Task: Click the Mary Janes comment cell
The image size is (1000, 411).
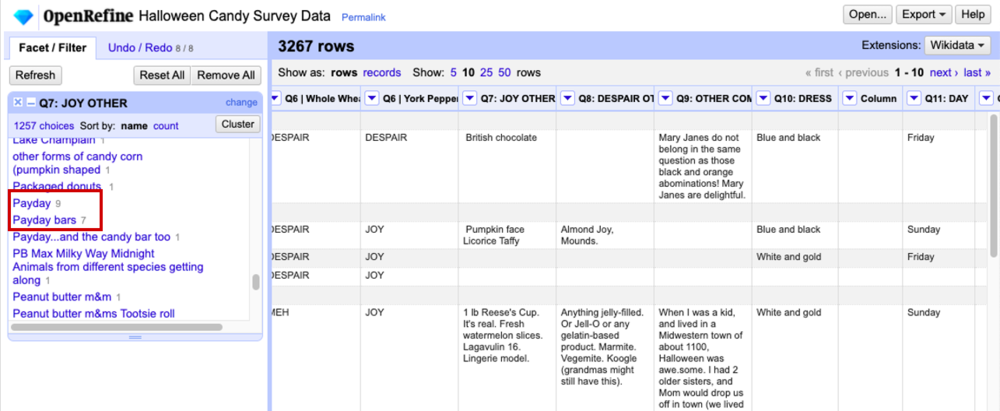Action: coord(702,167)
